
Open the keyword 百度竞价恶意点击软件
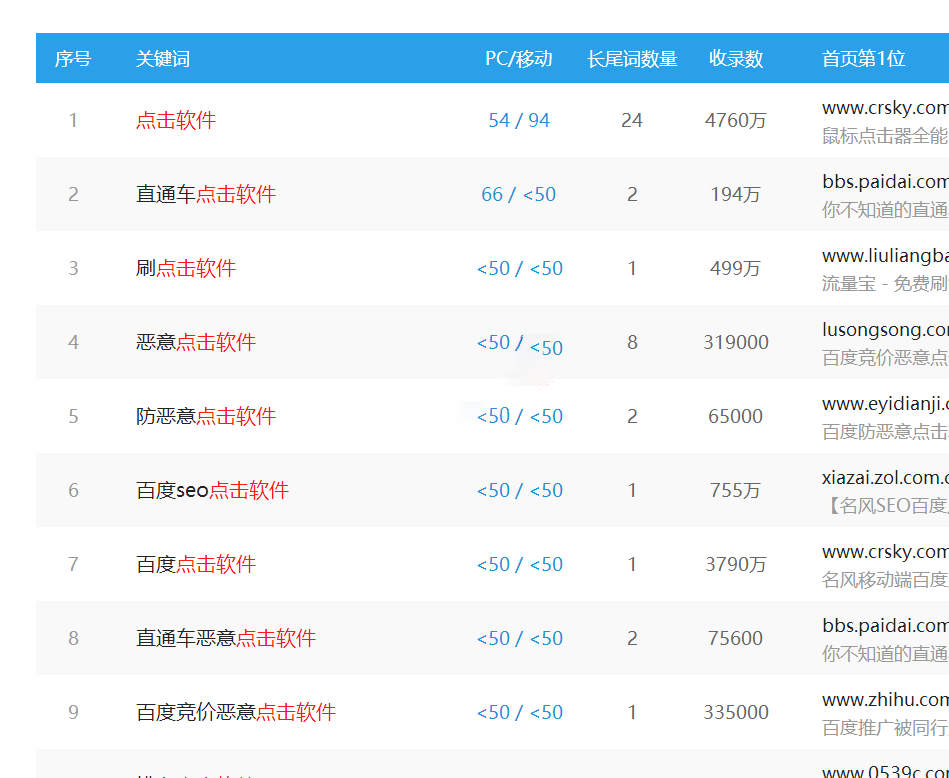[x=236, y=712]
